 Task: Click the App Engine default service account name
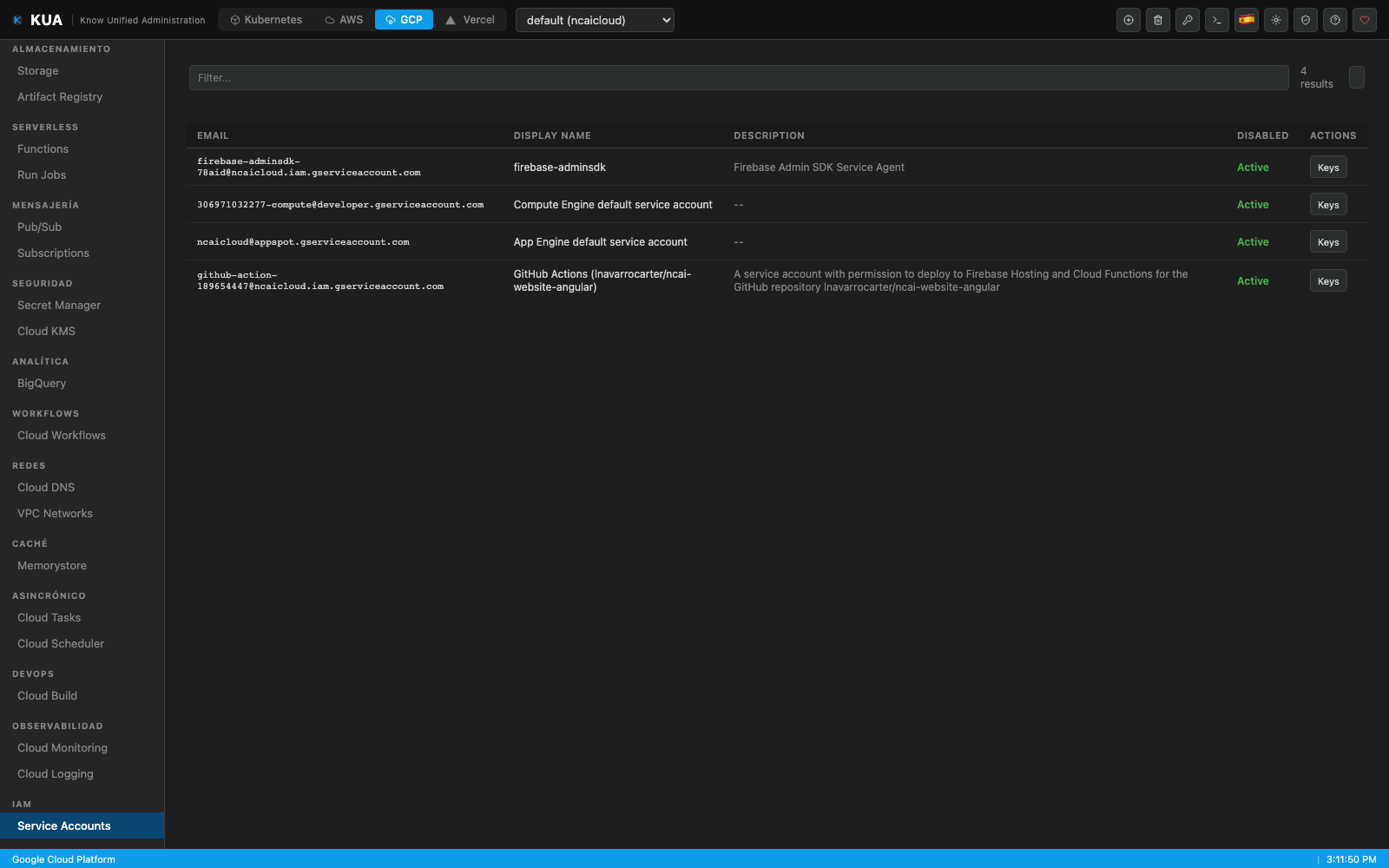[x=601, y=242]
